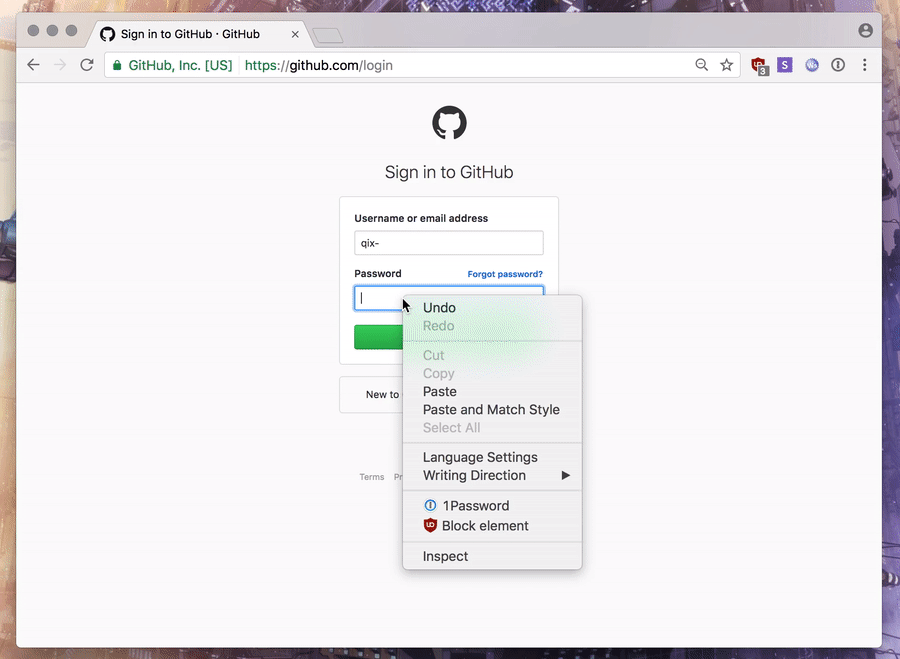900x659 pixels.
Task: Open the purple S extension icon
Action: (785, 65)
